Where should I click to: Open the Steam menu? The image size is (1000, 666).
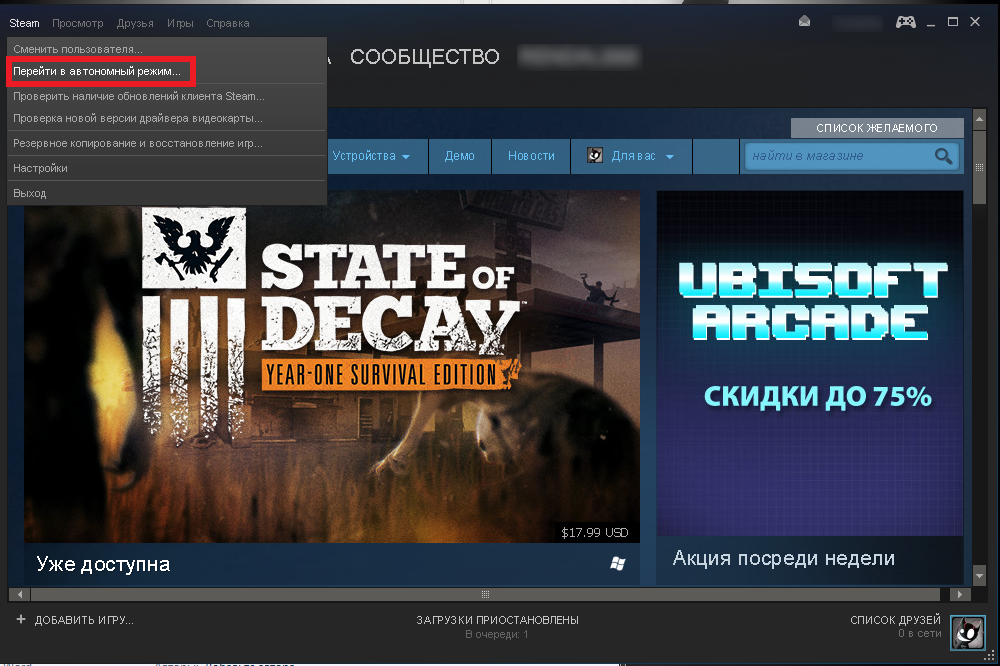click(x=24, y=23)
